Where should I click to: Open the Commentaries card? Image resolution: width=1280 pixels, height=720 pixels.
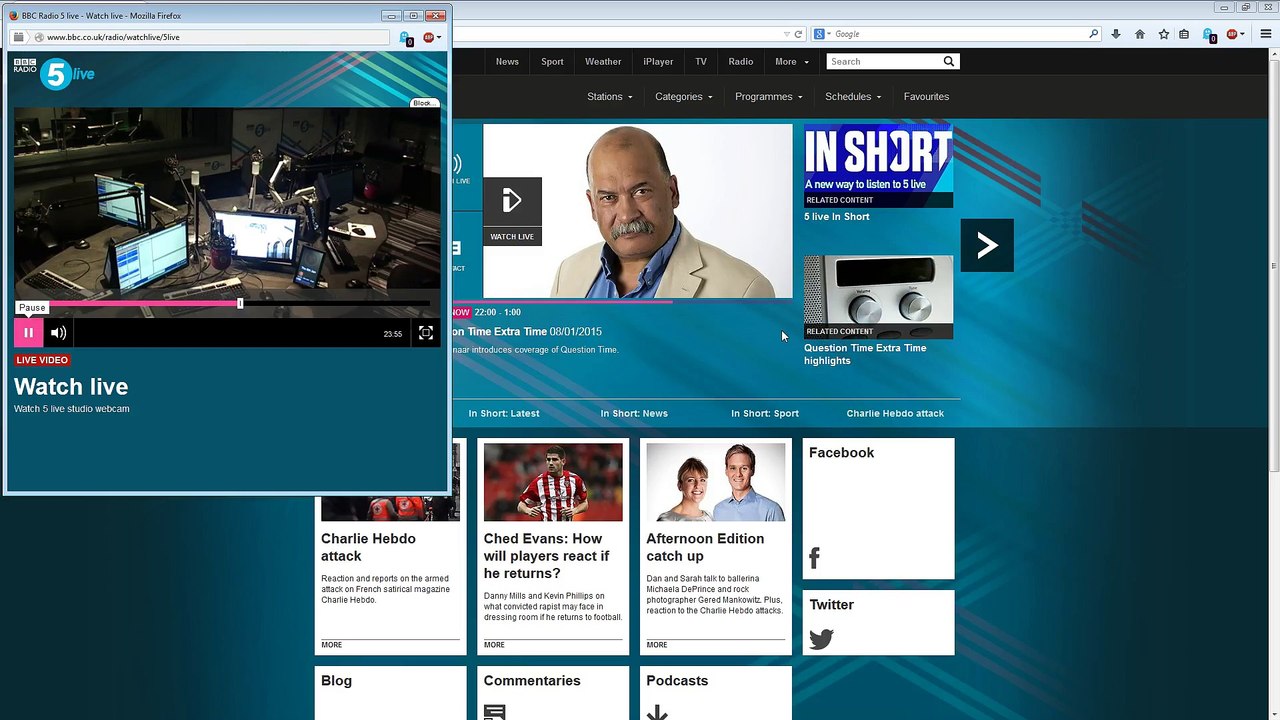coord(553,693)
